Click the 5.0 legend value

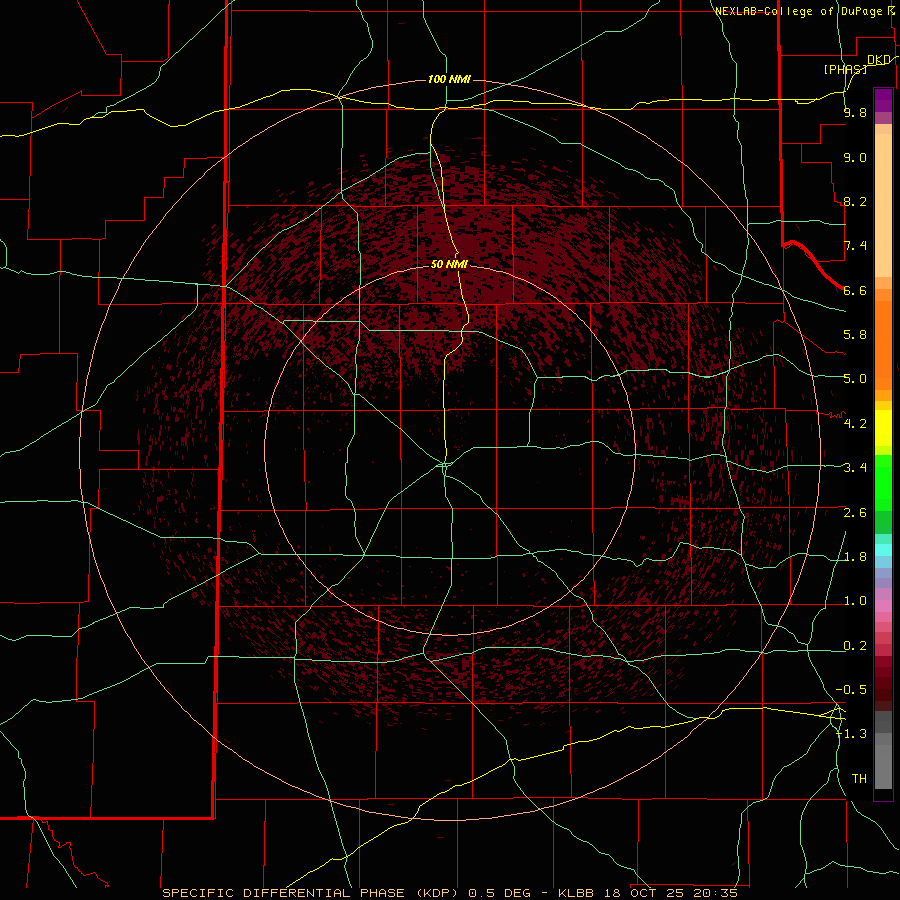point(855,379)
